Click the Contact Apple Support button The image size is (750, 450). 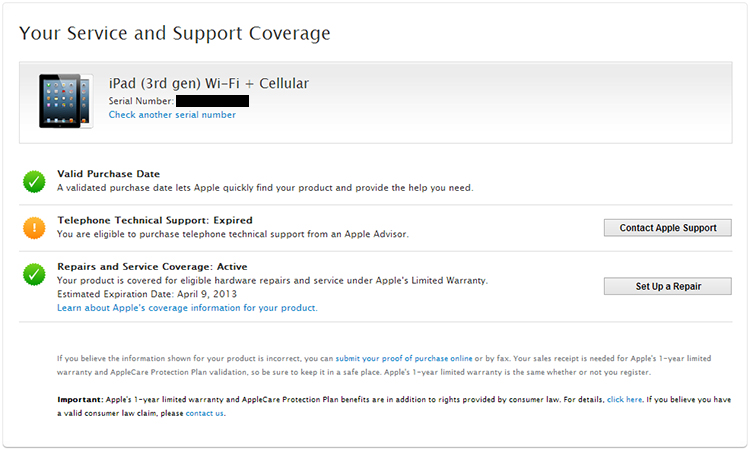pos(668,228)
